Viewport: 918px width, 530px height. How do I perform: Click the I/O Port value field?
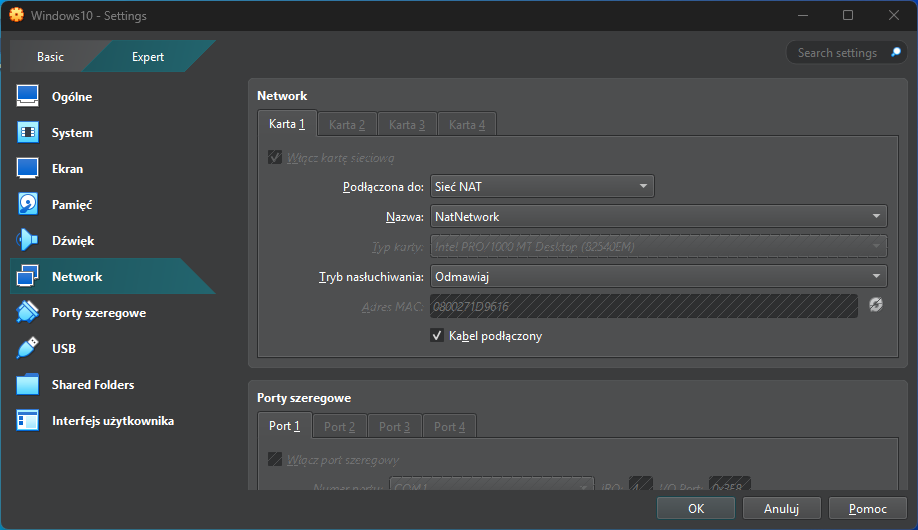pos(729,486)
